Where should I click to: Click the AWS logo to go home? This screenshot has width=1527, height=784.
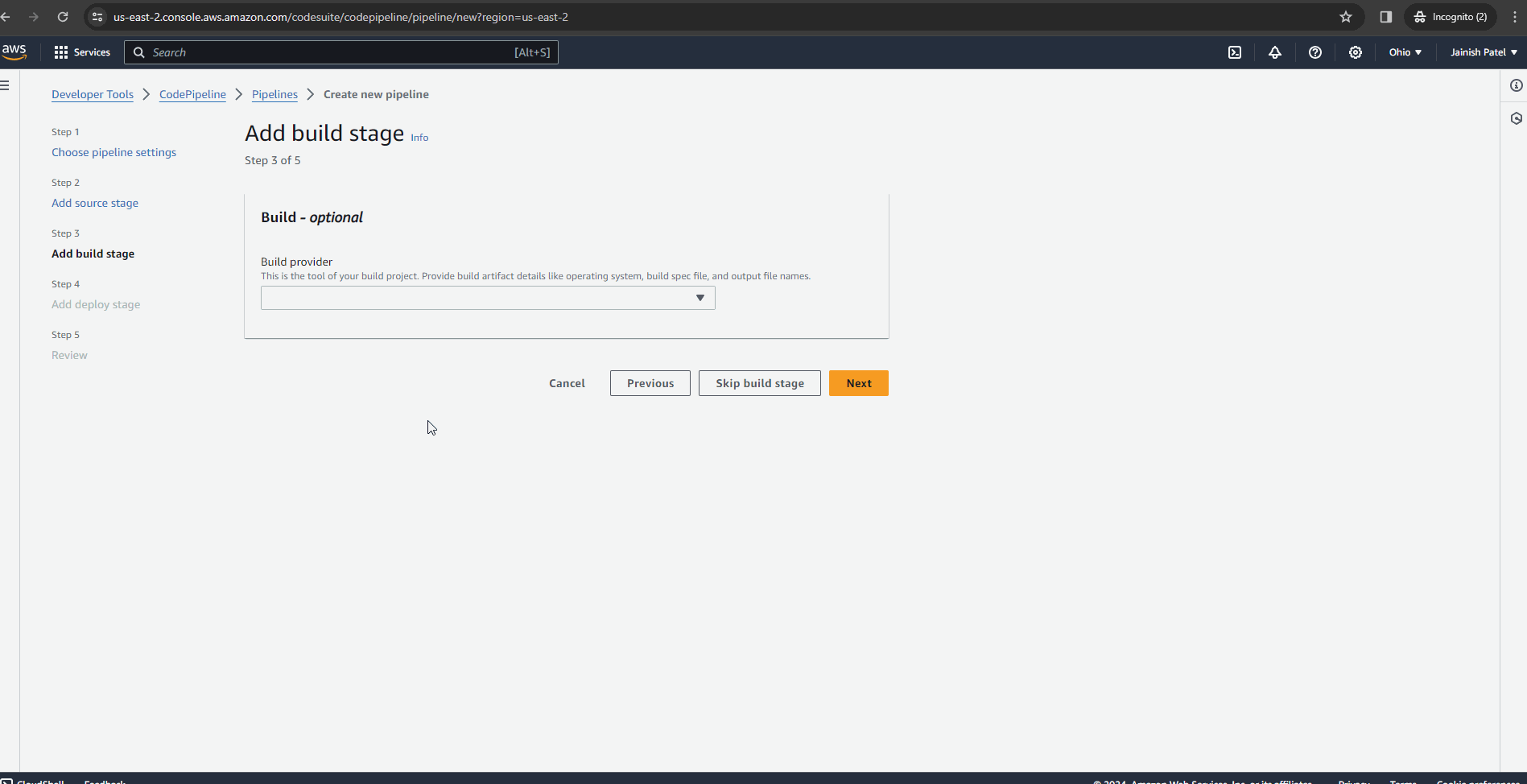[x=14, y=52]
